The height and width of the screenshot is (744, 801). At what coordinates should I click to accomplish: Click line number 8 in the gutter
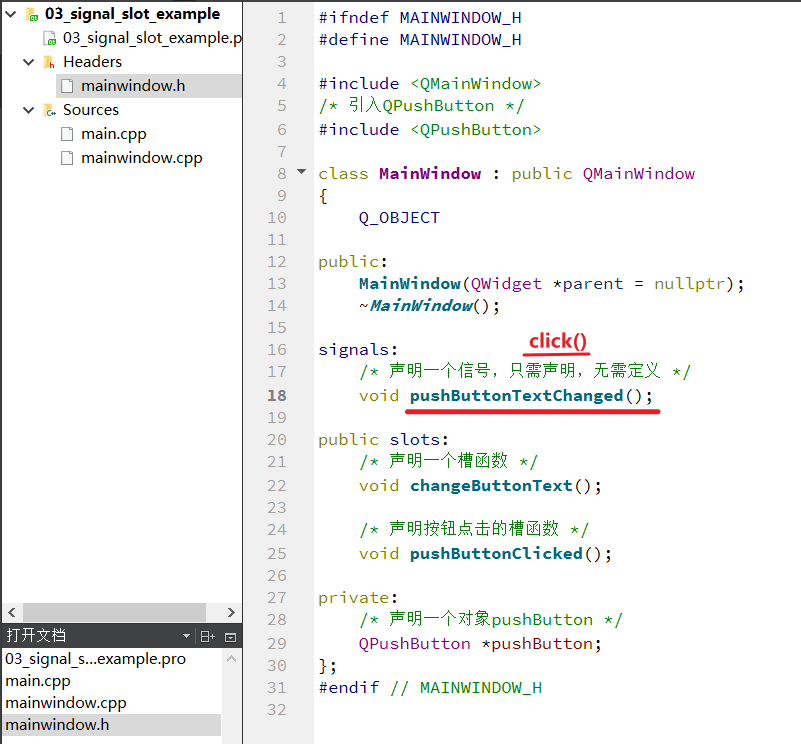pos(281,174)
